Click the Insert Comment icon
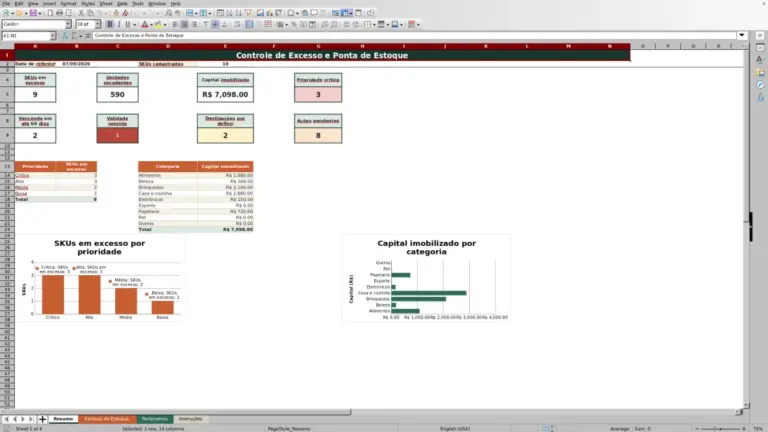This screenshot has height=432, width=768. tap(314, 13)
